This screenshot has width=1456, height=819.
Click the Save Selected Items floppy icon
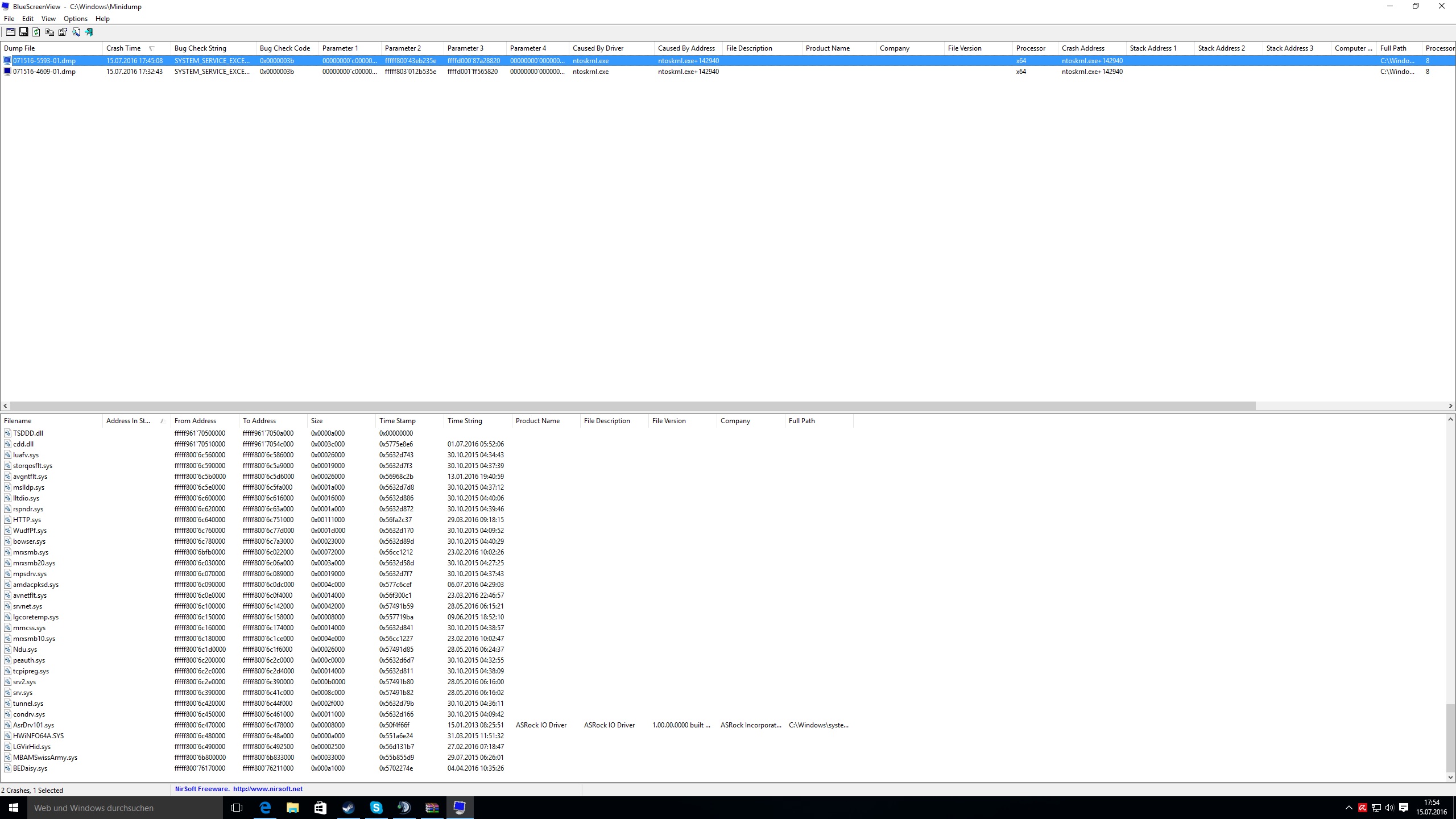point(23,32)
